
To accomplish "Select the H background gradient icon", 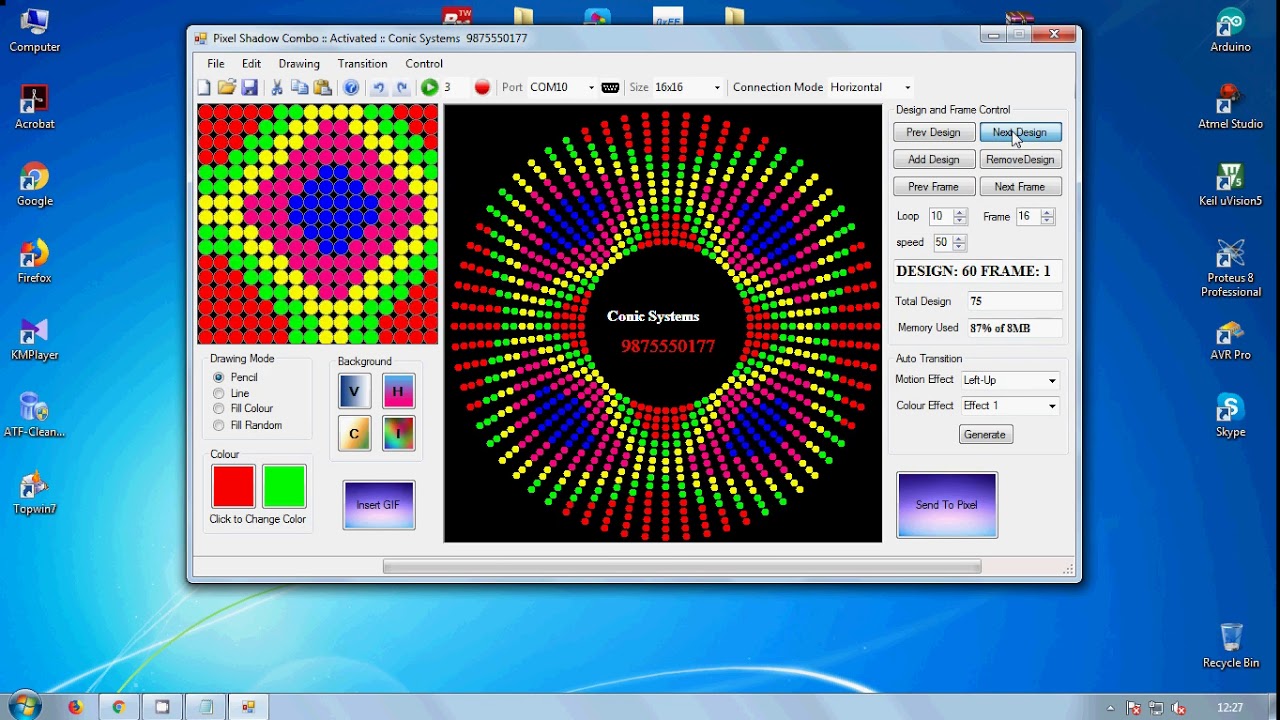I will pyautogui.click(x=398, y=391).
